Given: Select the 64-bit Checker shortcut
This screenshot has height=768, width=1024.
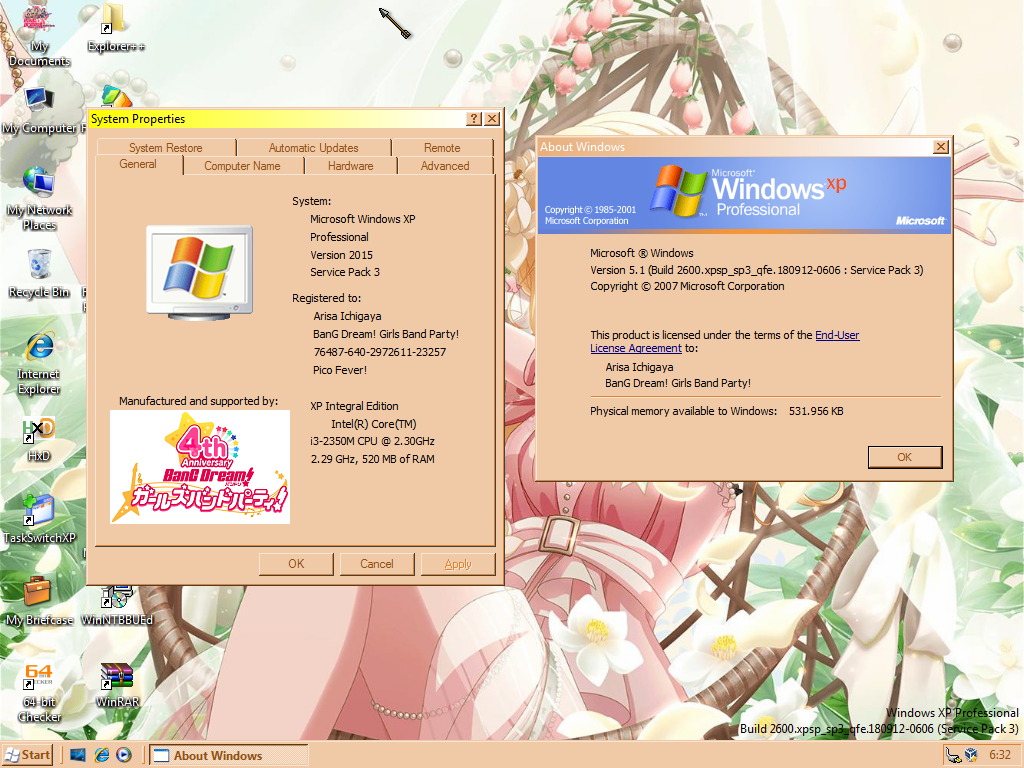Looking at the screenshot, I should [39, 693].
